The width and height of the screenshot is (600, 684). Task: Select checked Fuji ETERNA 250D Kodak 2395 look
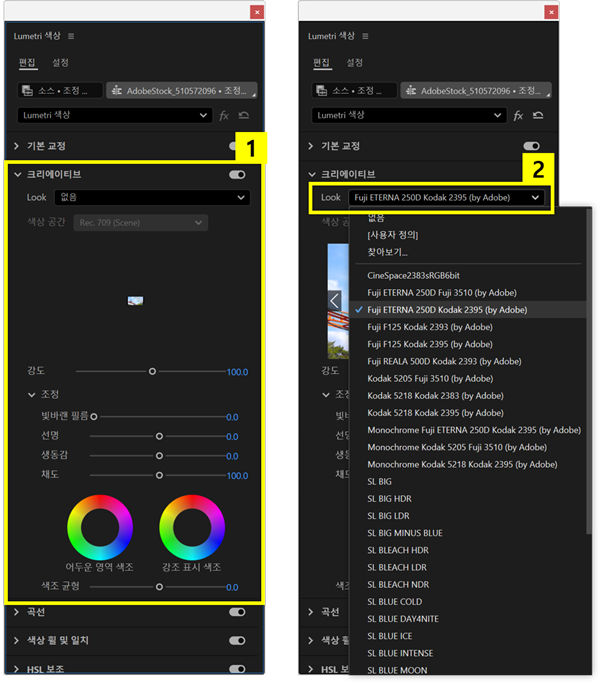pos(447,310)
